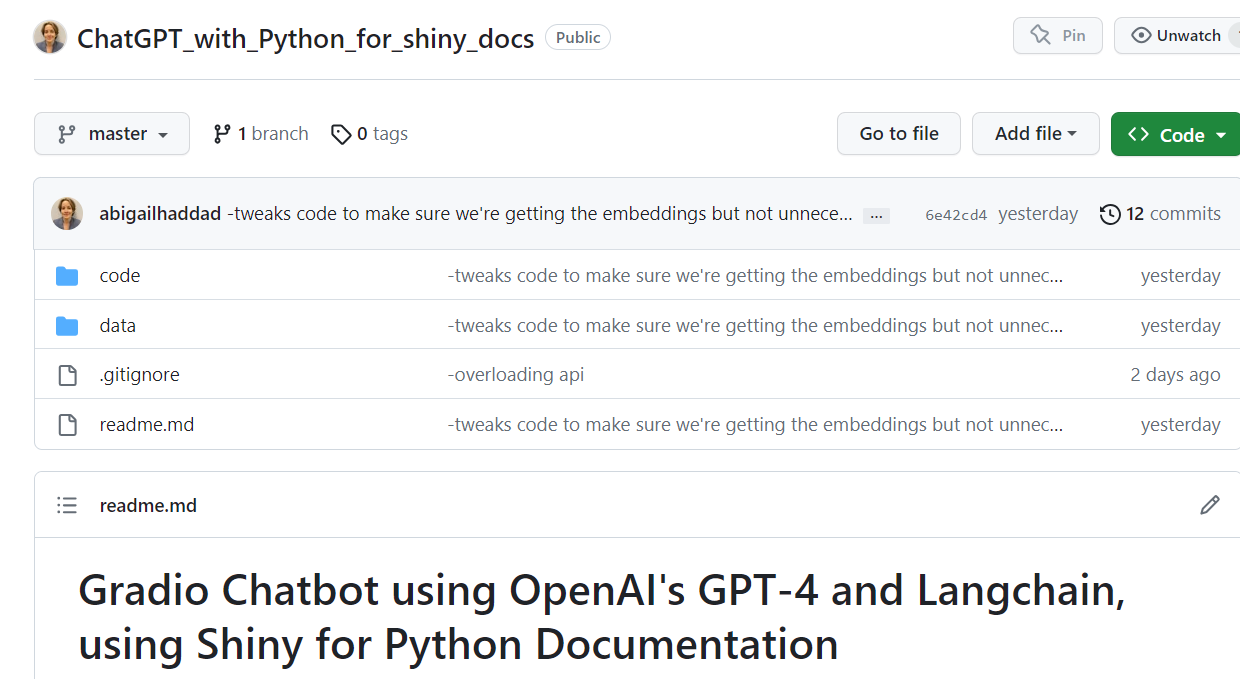This screenshot has height=679, width=1240.
Task: Expand commit message ellipsis button
Action: (x=876, y=215)
